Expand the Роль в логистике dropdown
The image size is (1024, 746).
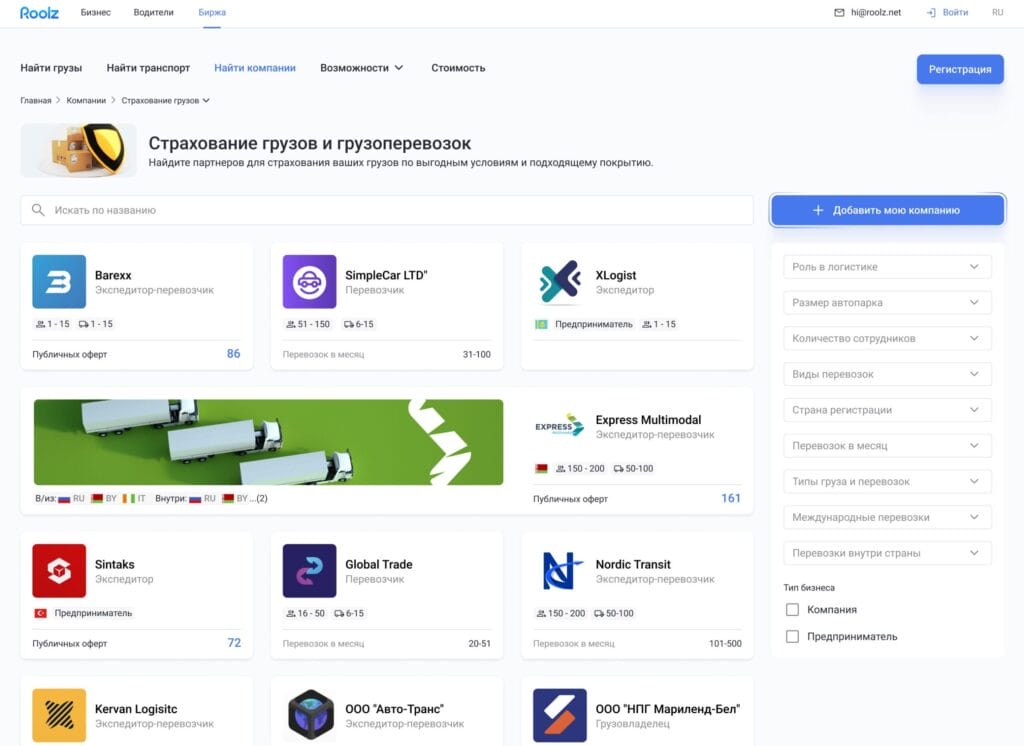click(x=887, y=266)
